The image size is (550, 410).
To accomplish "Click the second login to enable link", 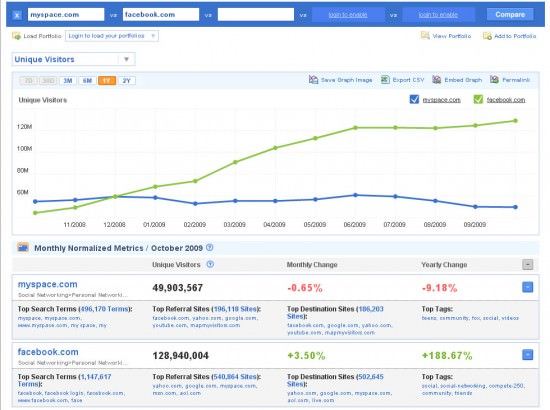I will (438, 15).
